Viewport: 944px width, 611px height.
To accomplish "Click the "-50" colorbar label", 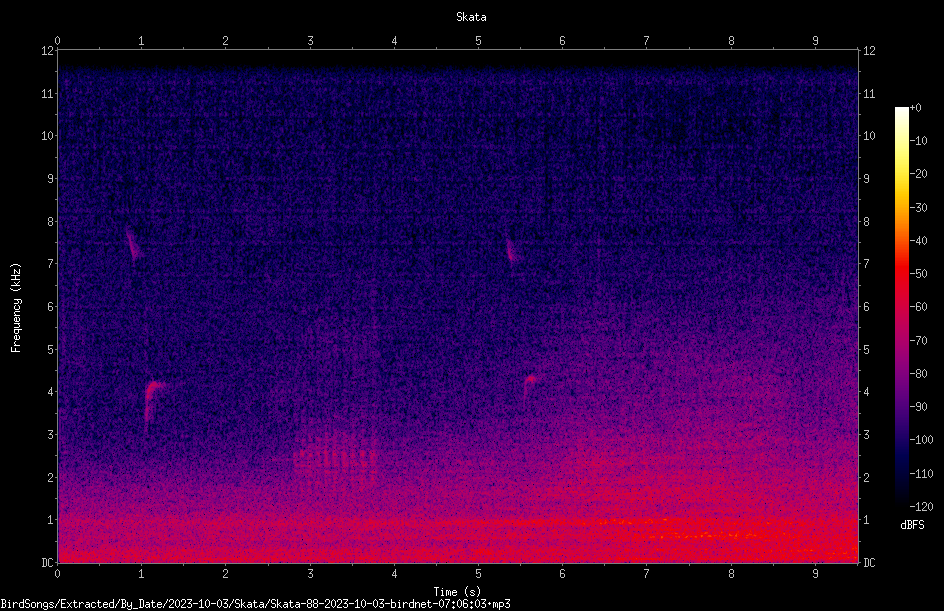I will [918, 273].
